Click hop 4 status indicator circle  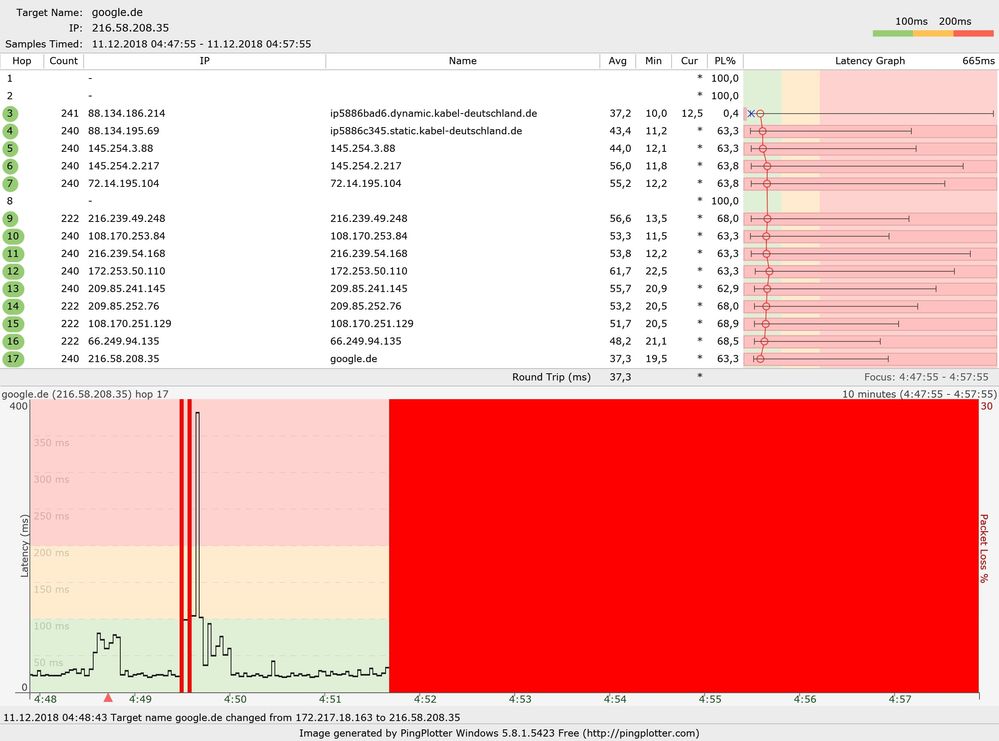pos(10,131)
